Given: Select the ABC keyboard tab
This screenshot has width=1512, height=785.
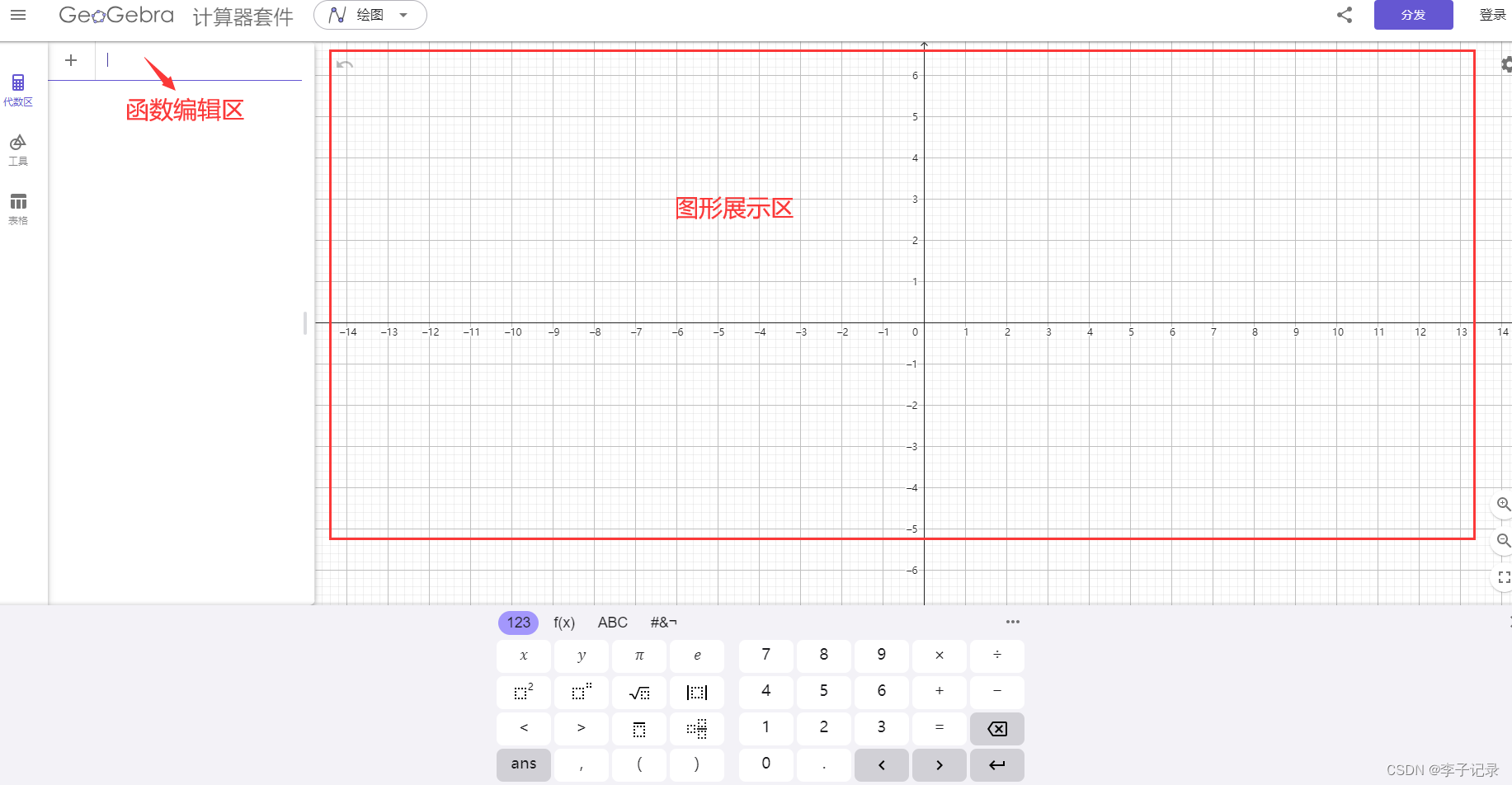Looking at the screenshot, I should pos(613,623).
